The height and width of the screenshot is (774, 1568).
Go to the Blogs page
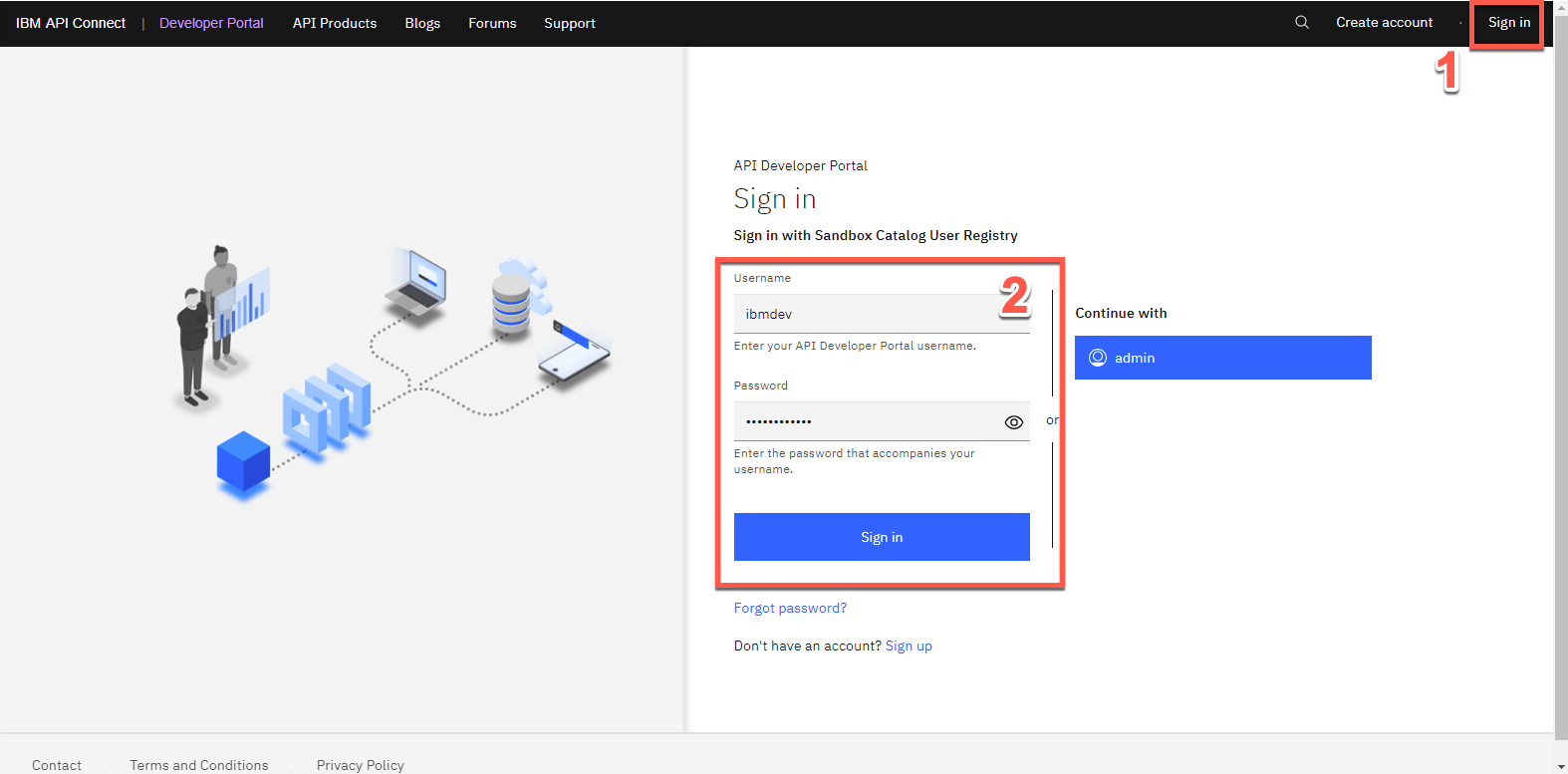pyautogui.click(x=422, y=23)
